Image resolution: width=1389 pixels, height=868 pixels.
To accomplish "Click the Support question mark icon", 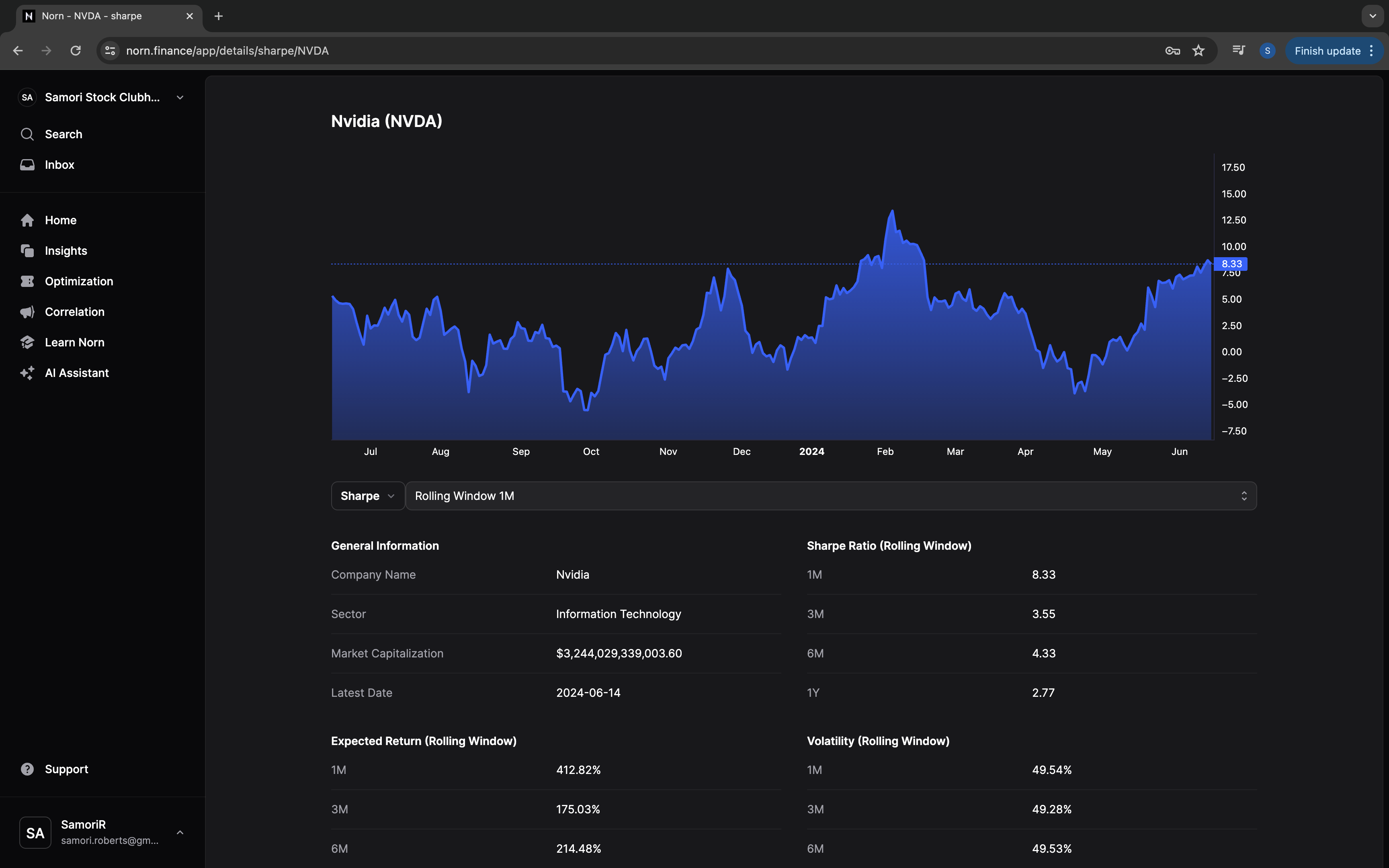I will pyautogui.click(x=27, y=769).
